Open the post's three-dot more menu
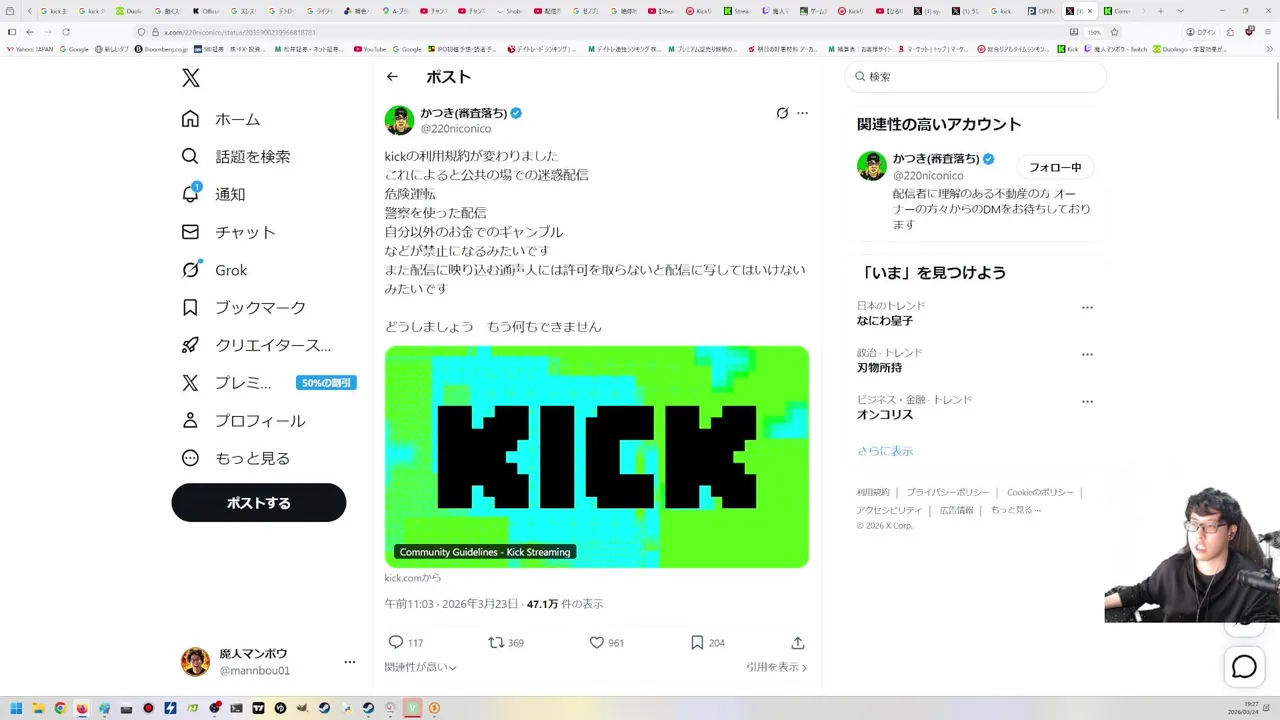The width and height of the screenshot is (1280, 720). coord(802,113)
